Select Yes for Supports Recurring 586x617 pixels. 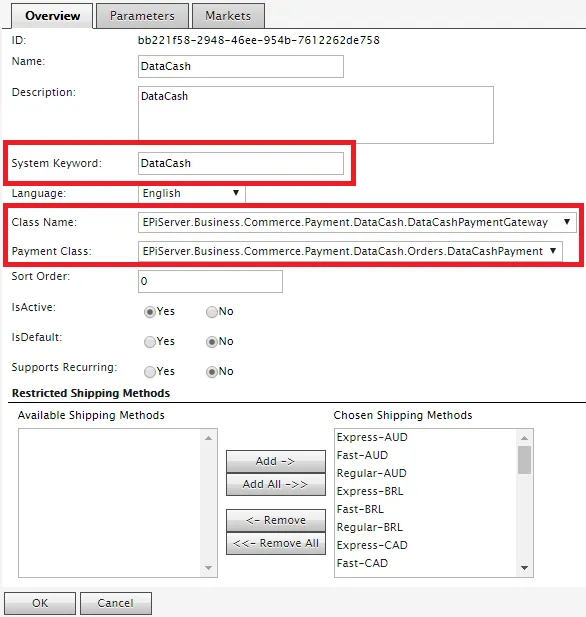click(150, 372)
